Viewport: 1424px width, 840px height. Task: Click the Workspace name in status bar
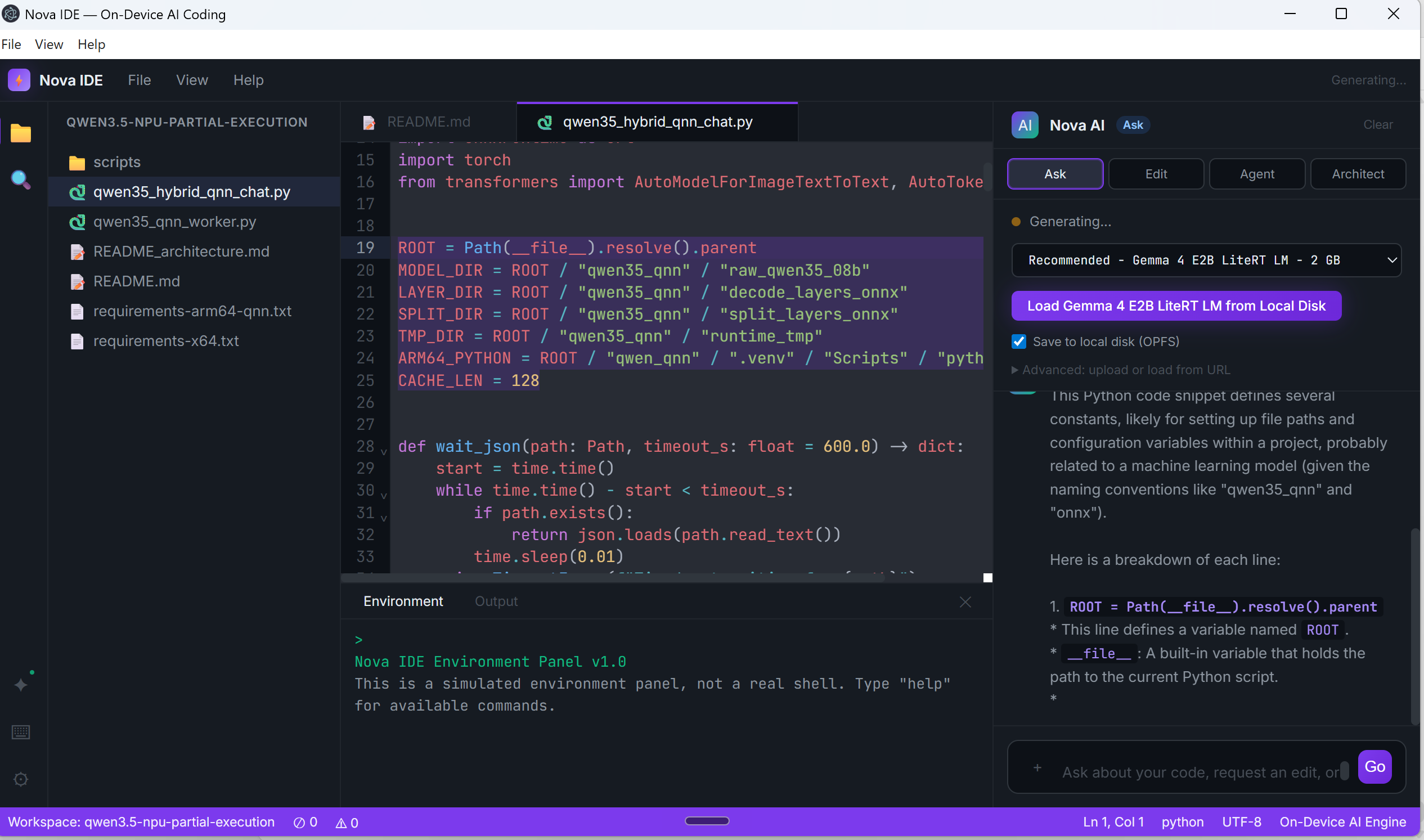point(141,822)
